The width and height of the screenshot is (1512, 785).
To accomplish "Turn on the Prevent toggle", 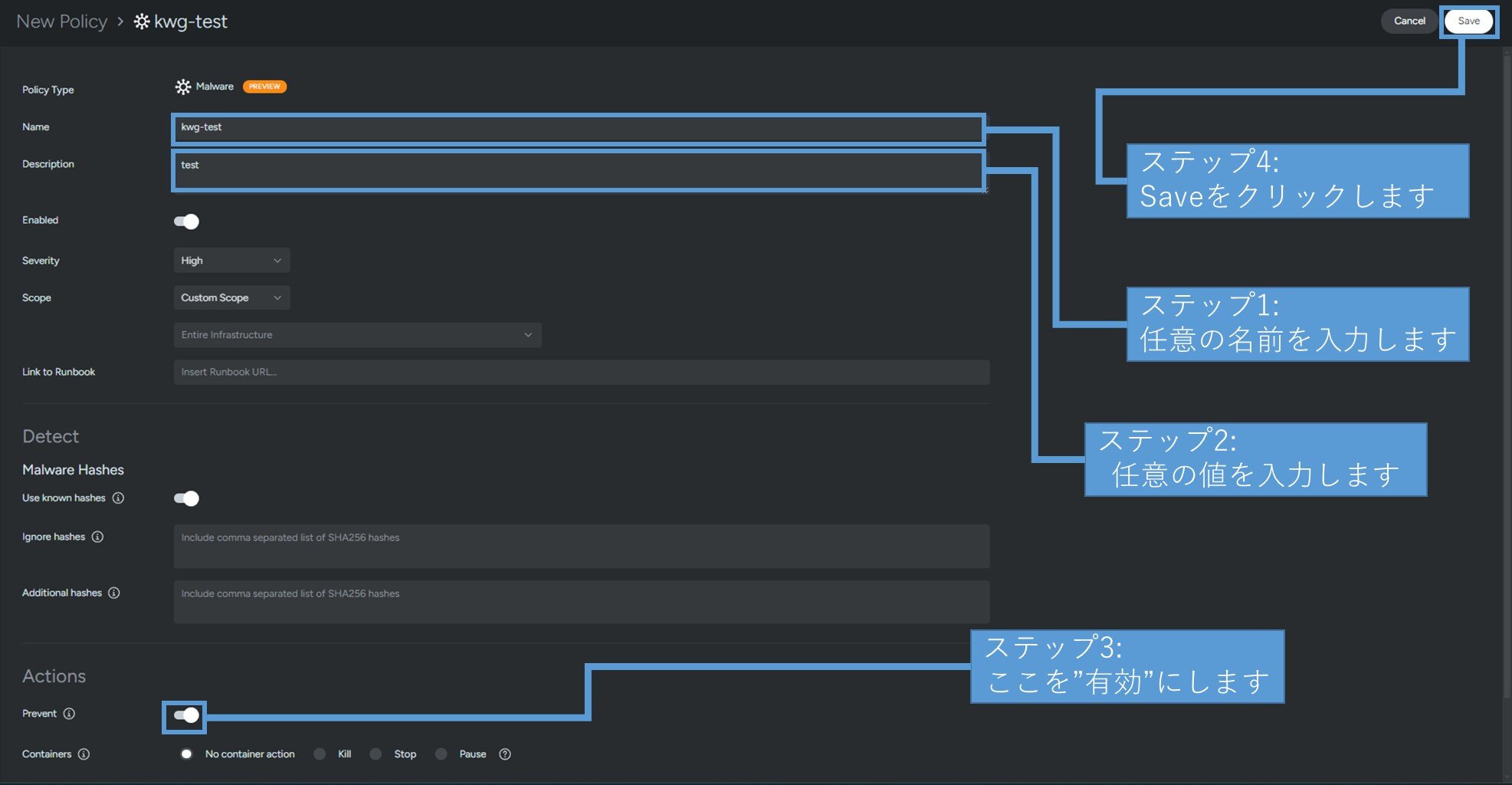I will (x=185, y=715).
